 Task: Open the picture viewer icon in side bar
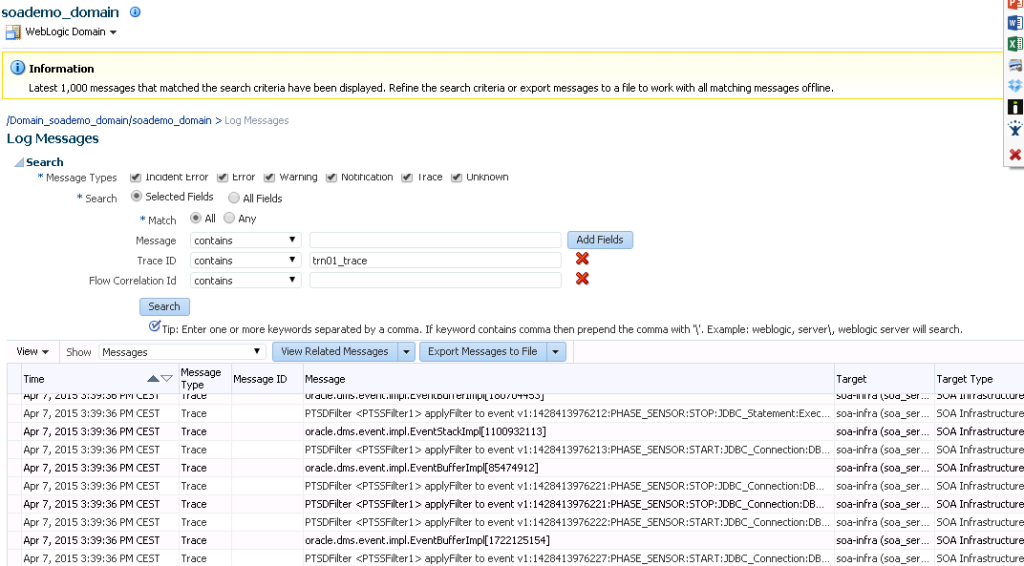[1015, 65]
